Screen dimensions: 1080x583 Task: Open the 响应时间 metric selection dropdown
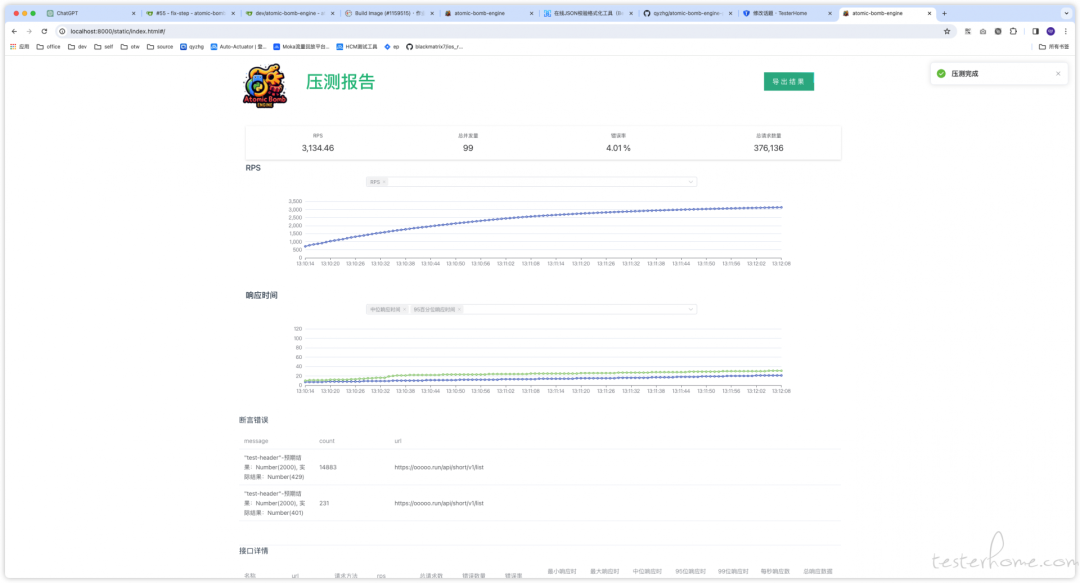pyautogui.click(x=690, y=309)
